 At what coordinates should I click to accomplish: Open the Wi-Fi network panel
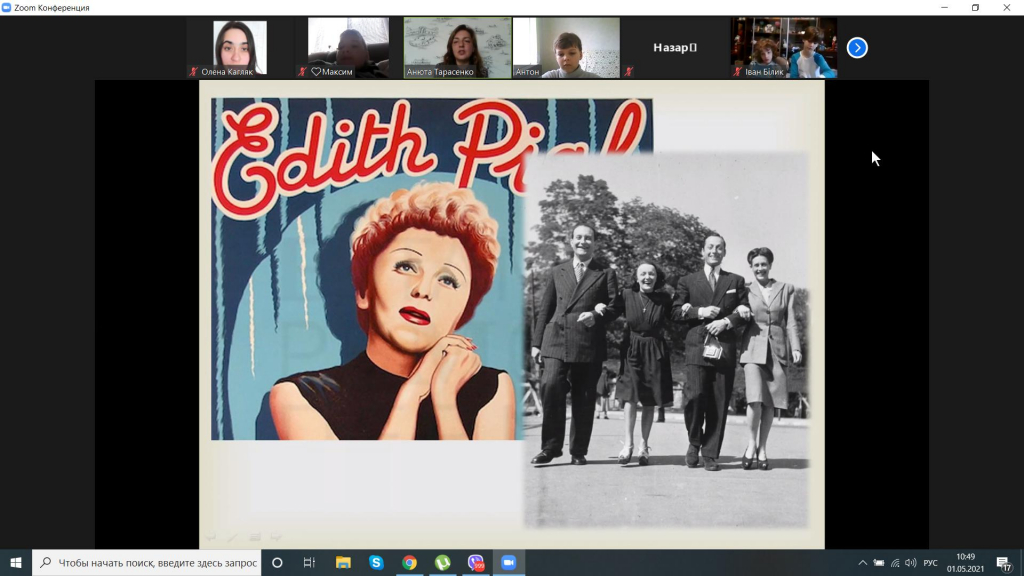pyautogui.click(x=895, y=563)
